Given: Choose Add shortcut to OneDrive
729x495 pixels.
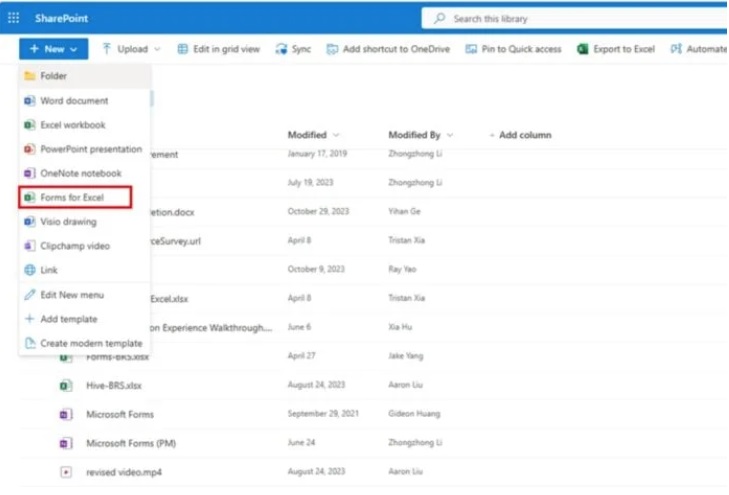Looking at the screenshot, I should tap(396, 49).
